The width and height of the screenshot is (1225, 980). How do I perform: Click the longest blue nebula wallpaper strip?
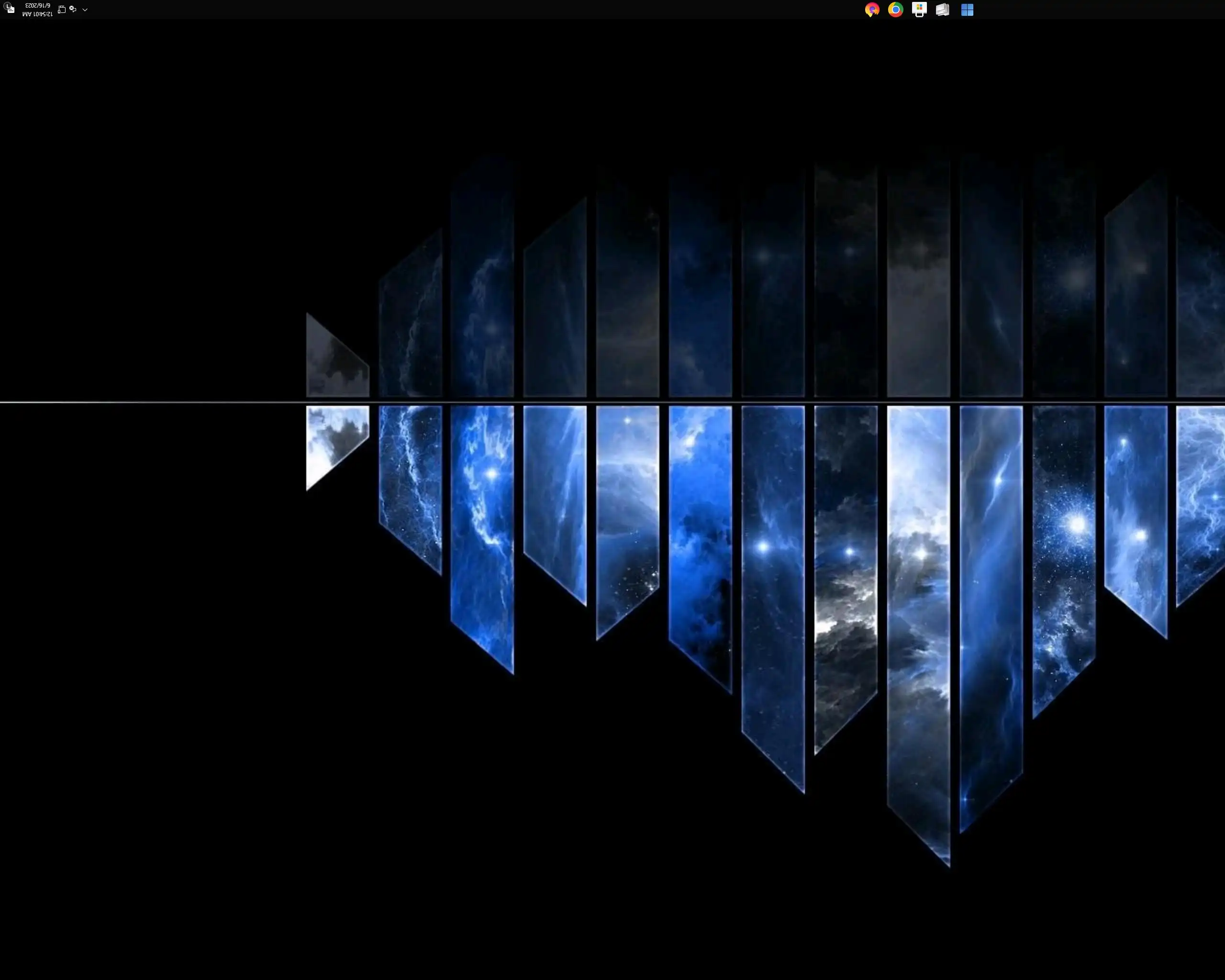[x=918, y=625]
